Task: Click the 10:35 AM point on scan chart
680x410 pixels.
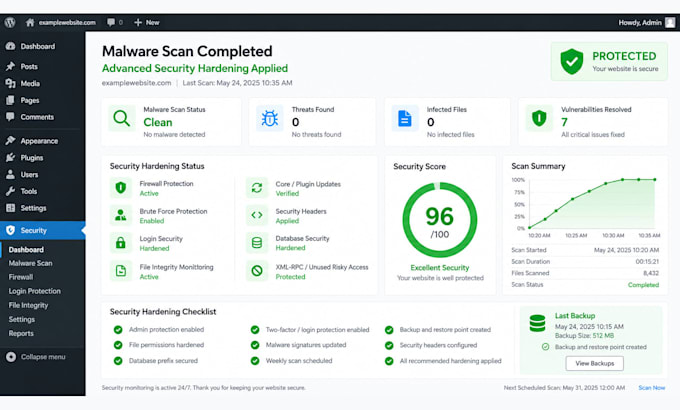Action: point(654,179)
